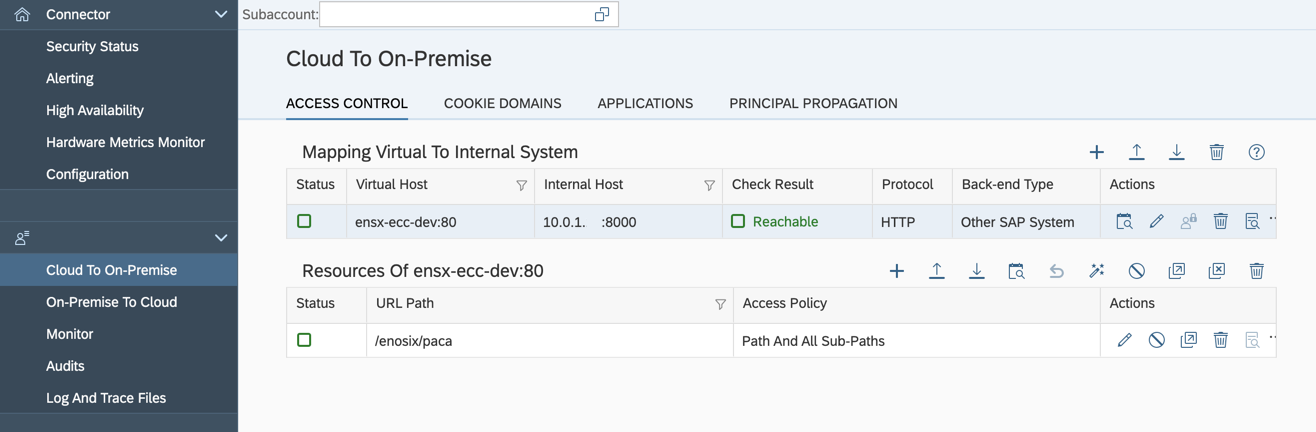The width and height of the screenshot is (1316, 432).
Task: Open the Virtual Host column filter
Action: pyautogui.click(x=521, y=185)
